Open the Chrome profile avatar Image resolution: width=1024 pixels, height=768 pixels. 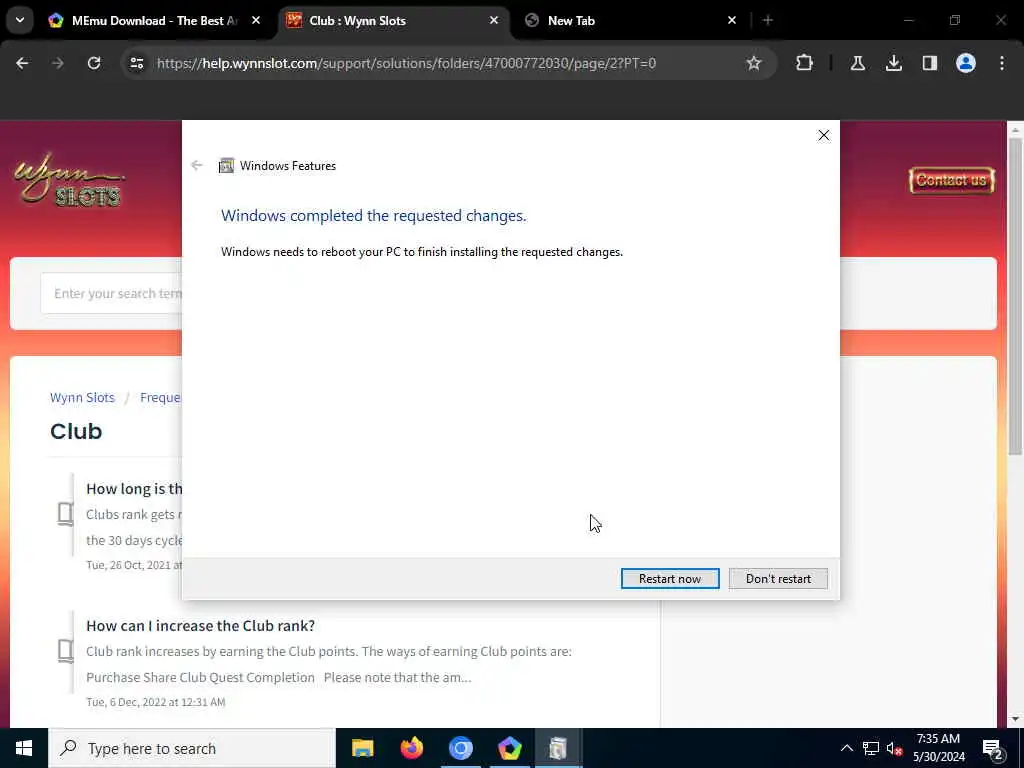coord(966,63)
